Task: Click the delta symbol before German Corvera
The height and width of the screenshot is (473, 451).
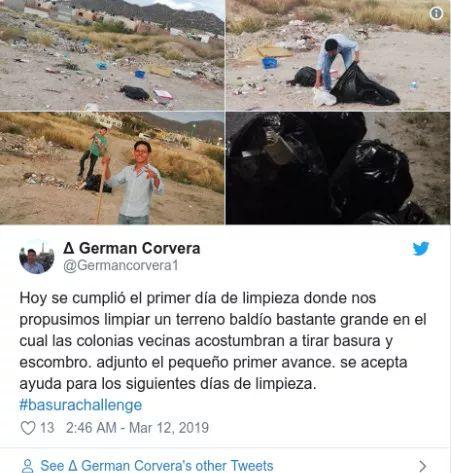Action: 69,249
